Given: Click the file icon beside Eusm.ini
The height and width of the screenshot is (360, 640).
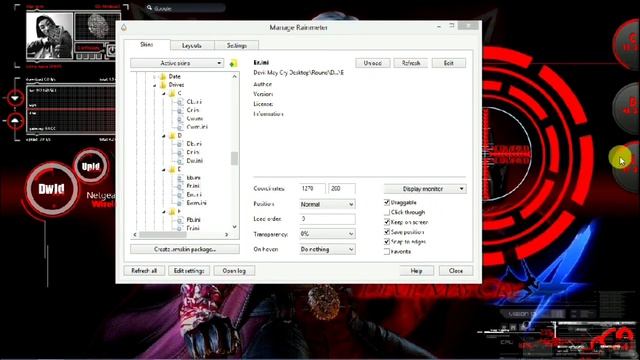Looking at the screenshot, I should pyautogui.click(x=180, y=203).
